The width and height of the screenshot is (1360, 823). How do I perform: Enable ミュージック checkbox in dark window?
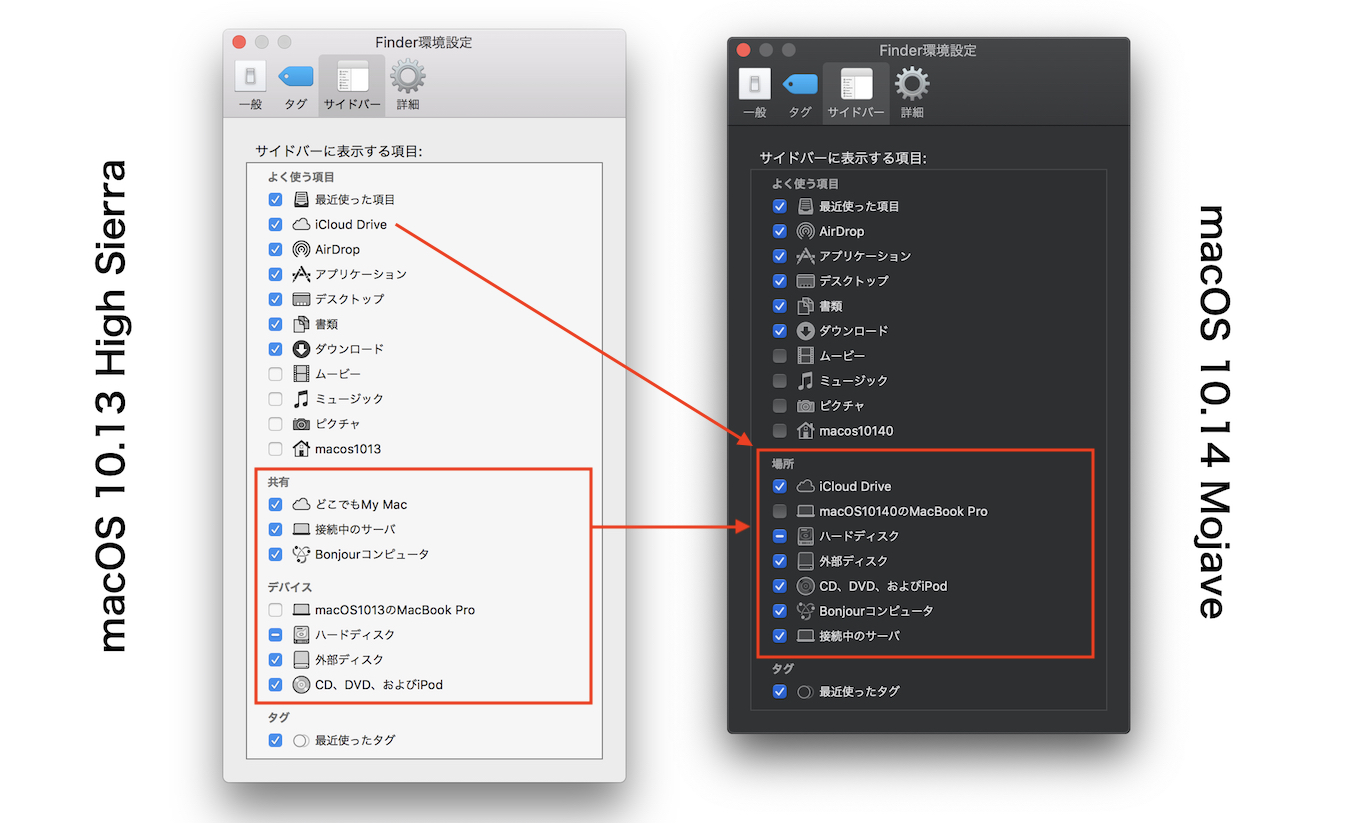(x=780, y=380)
